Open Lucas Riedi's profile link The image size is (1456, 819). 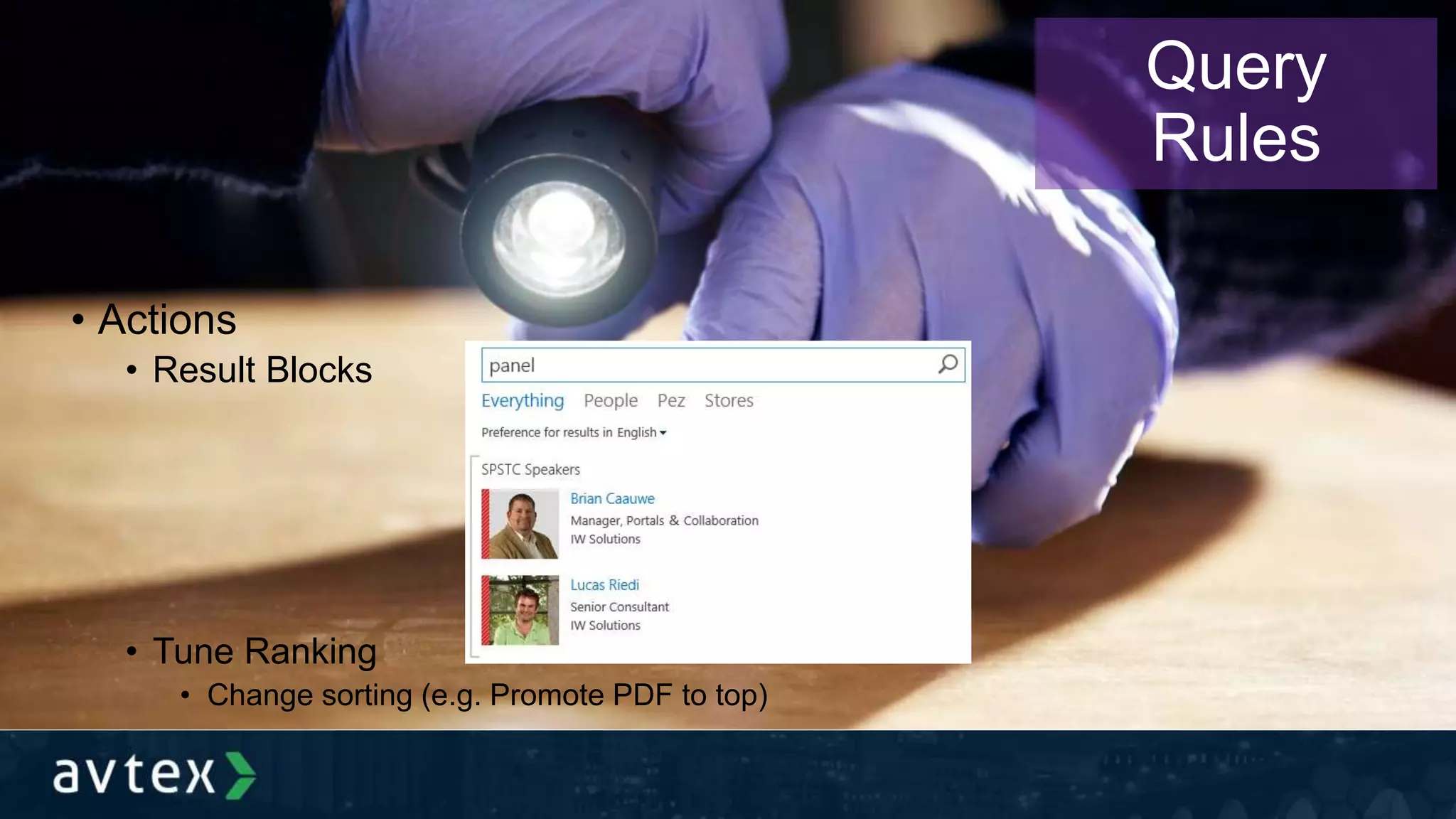pyautogui.click(x=604, y=585)
